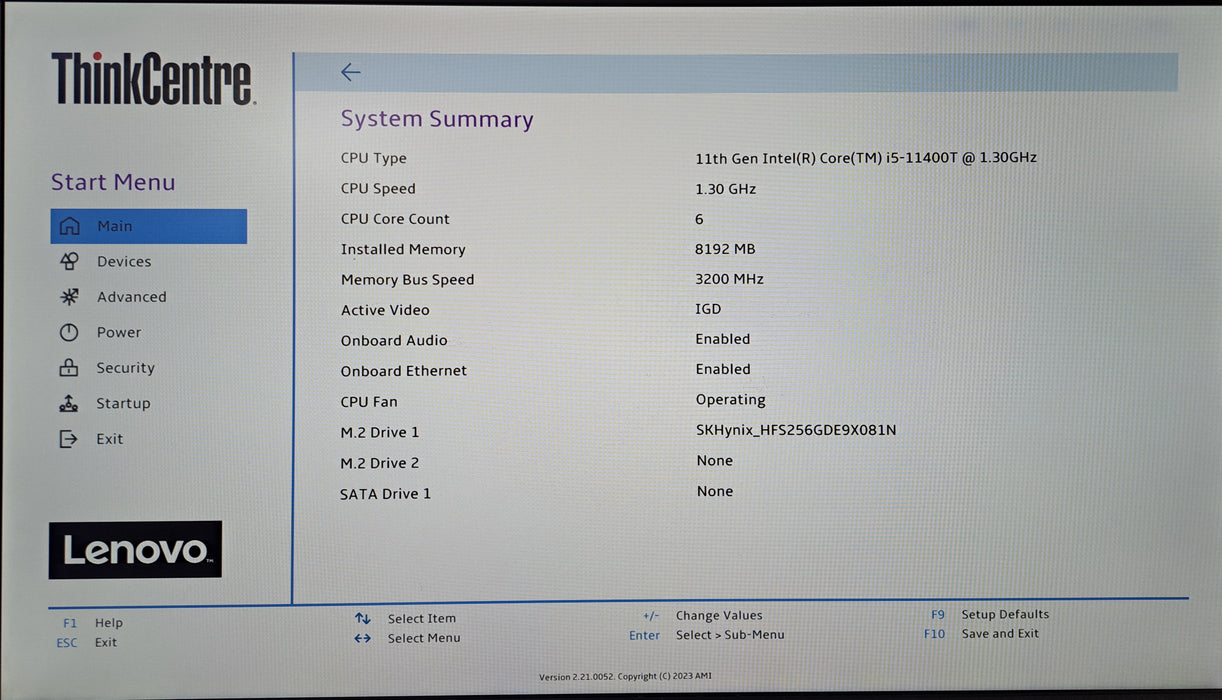
Task: Click the up-down Select Item arrows icon
Action: (x=363, y=619)
